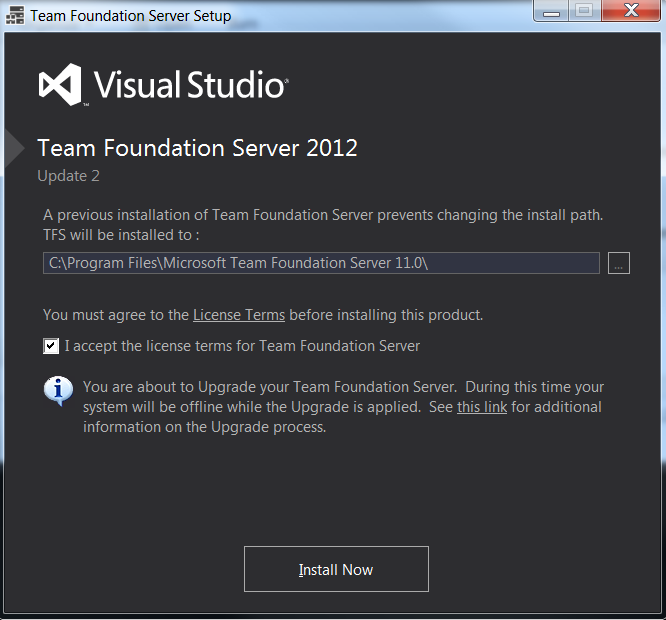This screenshot has width=666, height=620.
Task: Click the 'Team Foundation Server 2012' heading
Action: (x=198, y=148)
